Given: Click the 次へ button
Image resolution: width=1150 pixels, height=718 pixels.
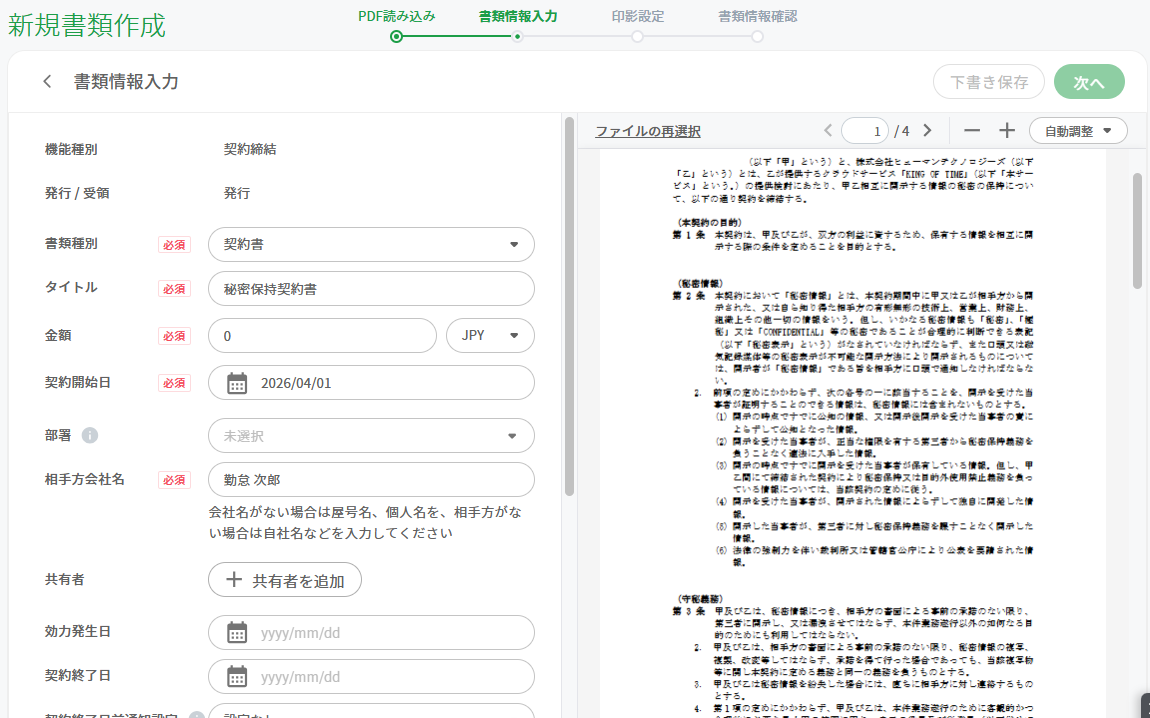Looking at the screenshot, I should (1089, 81).
